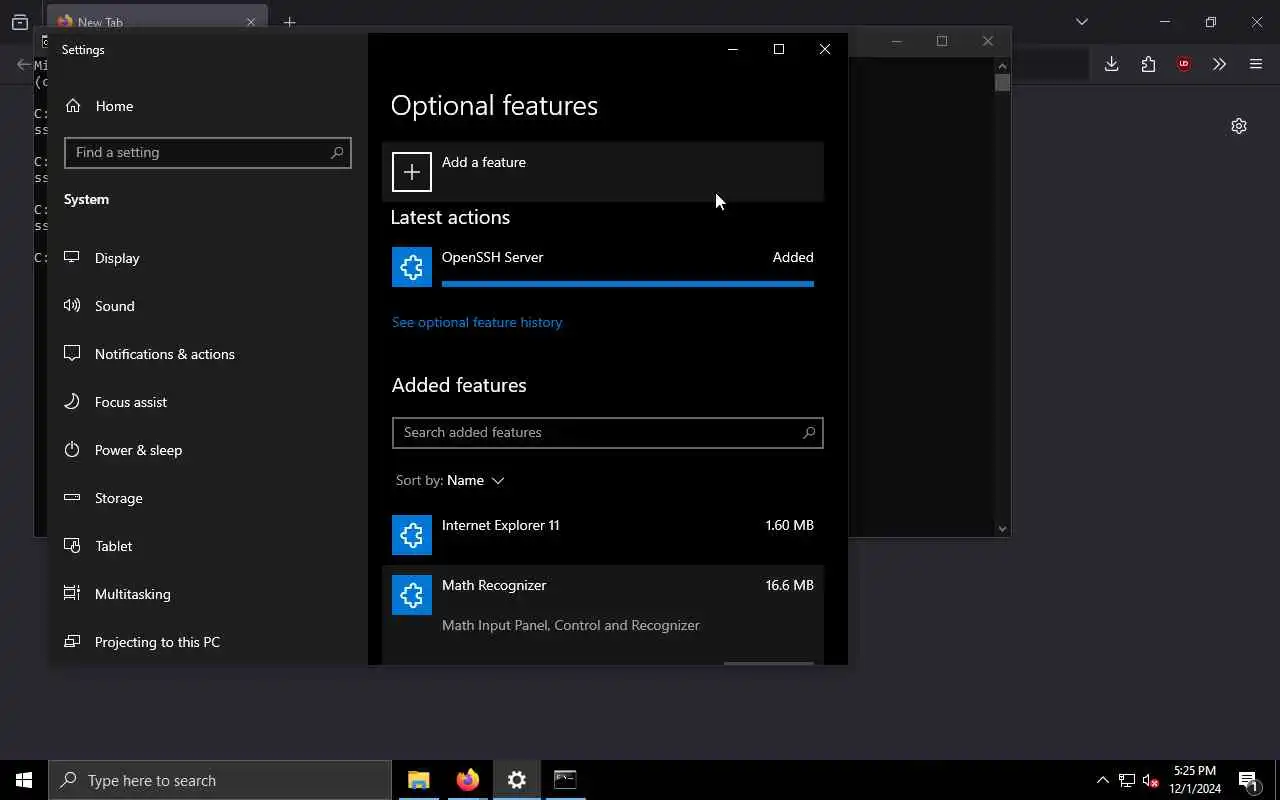The width and height of the screenshot is (1280, 800).
Task: Go to Multitasking settings
Action: click(x=207, y=594)
